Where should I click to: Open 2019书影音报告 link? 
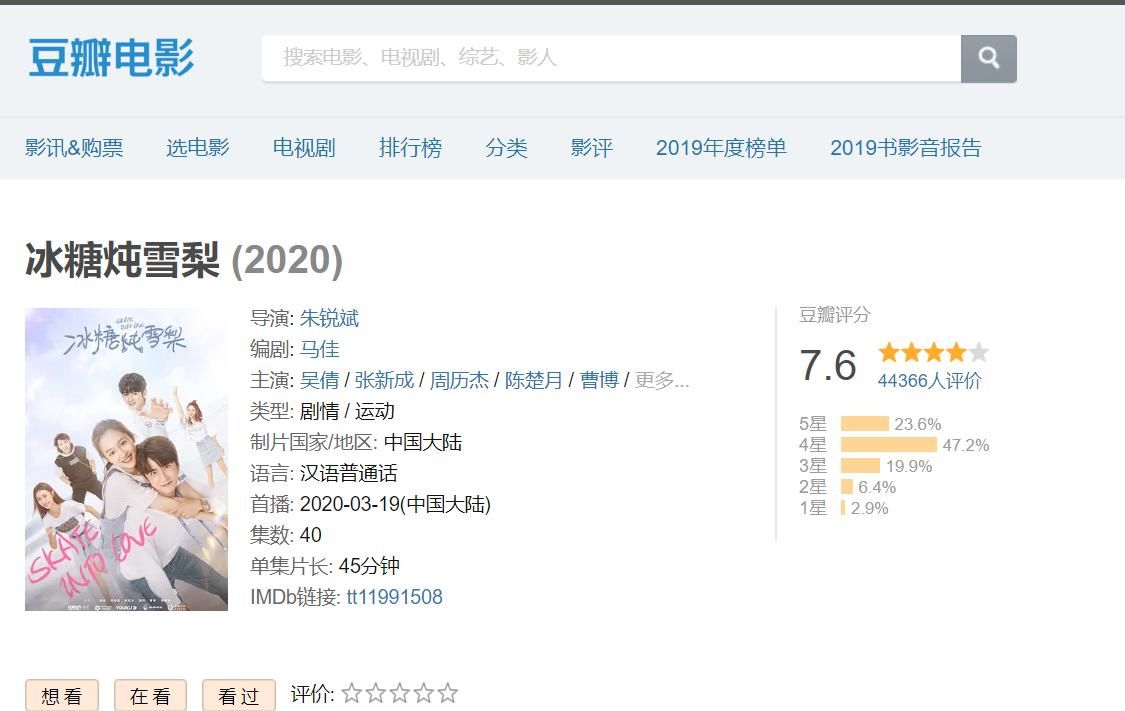pos(905,148)
